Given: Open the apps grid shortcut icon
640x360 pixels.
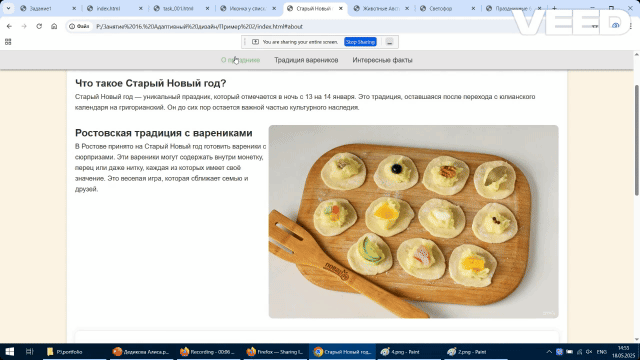Looking at the screenshot, I should coord(8,42).
